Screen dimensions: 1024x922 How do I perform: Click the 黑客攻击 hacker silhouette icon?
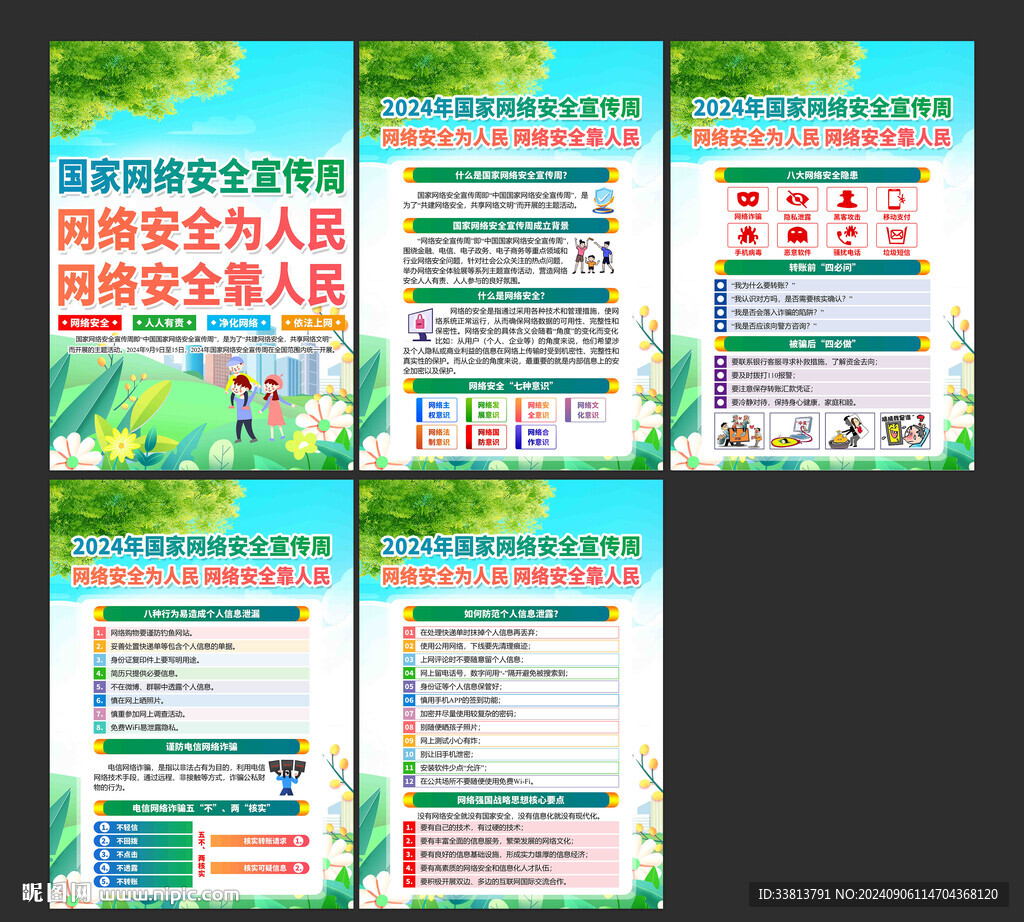(847, 199)
